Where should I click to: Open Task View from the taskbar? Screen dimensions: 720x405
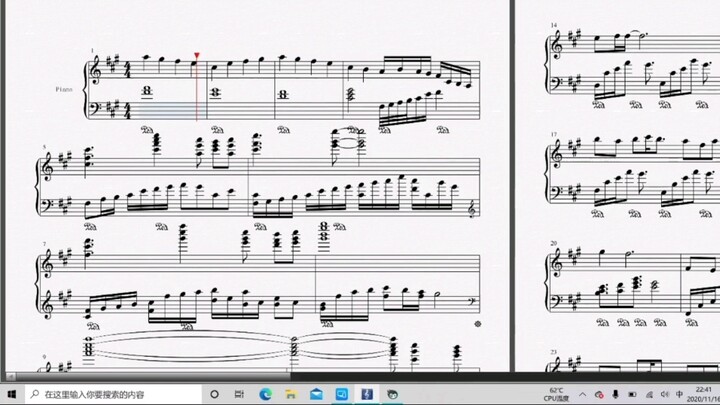coord(239,394)
